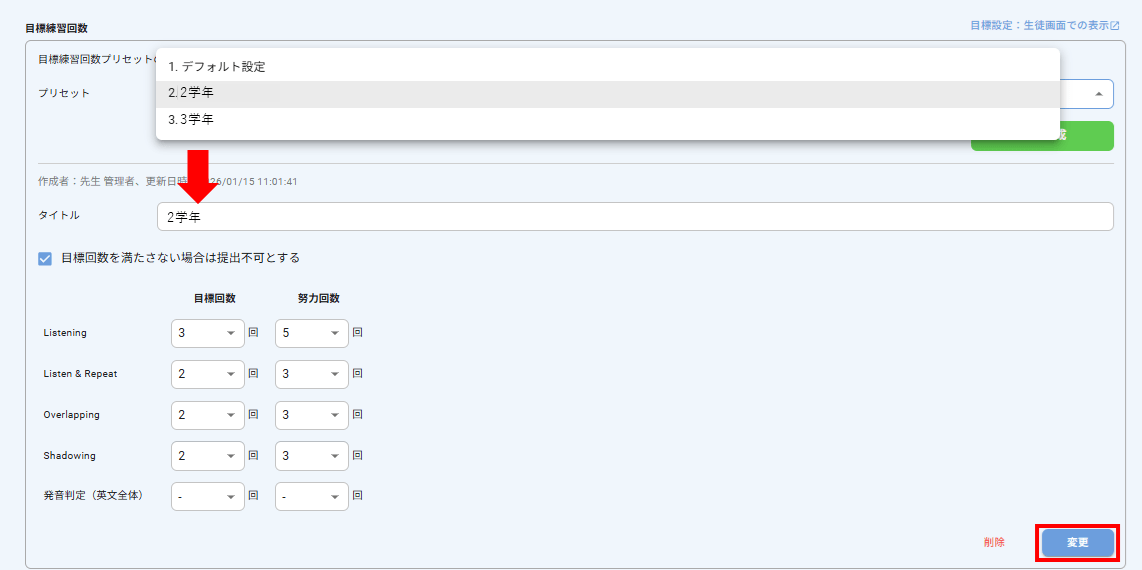The width and height of the screenshot is (1142, 570).
Task: Open Overlapping 努力回数 dropdown
Action: (312, 415)
